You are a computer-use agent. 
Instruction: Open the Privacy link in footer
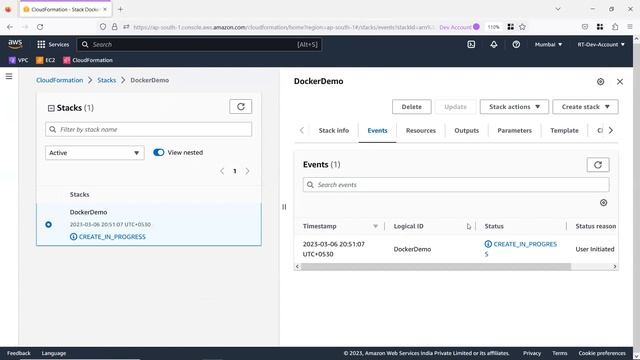(532, 353)
